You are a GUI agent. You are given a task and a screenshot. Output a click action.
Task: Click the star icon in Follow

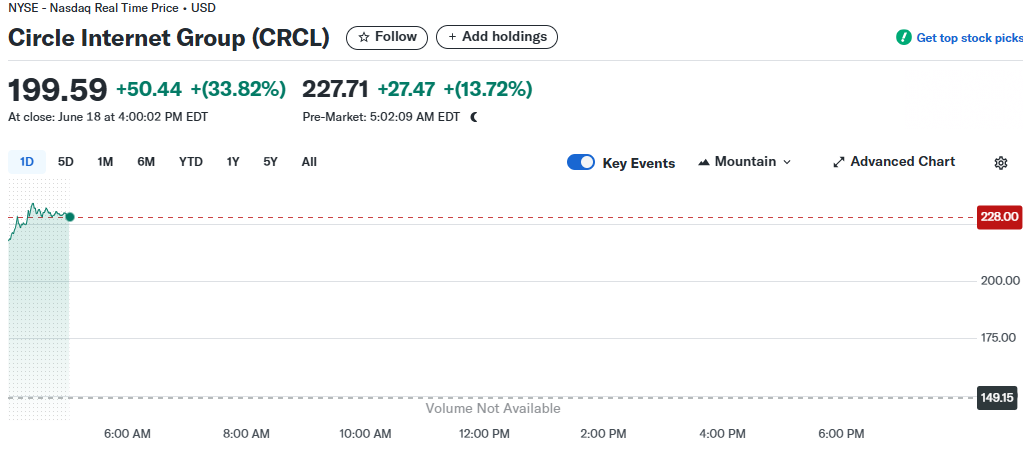[x=364, y=37]
